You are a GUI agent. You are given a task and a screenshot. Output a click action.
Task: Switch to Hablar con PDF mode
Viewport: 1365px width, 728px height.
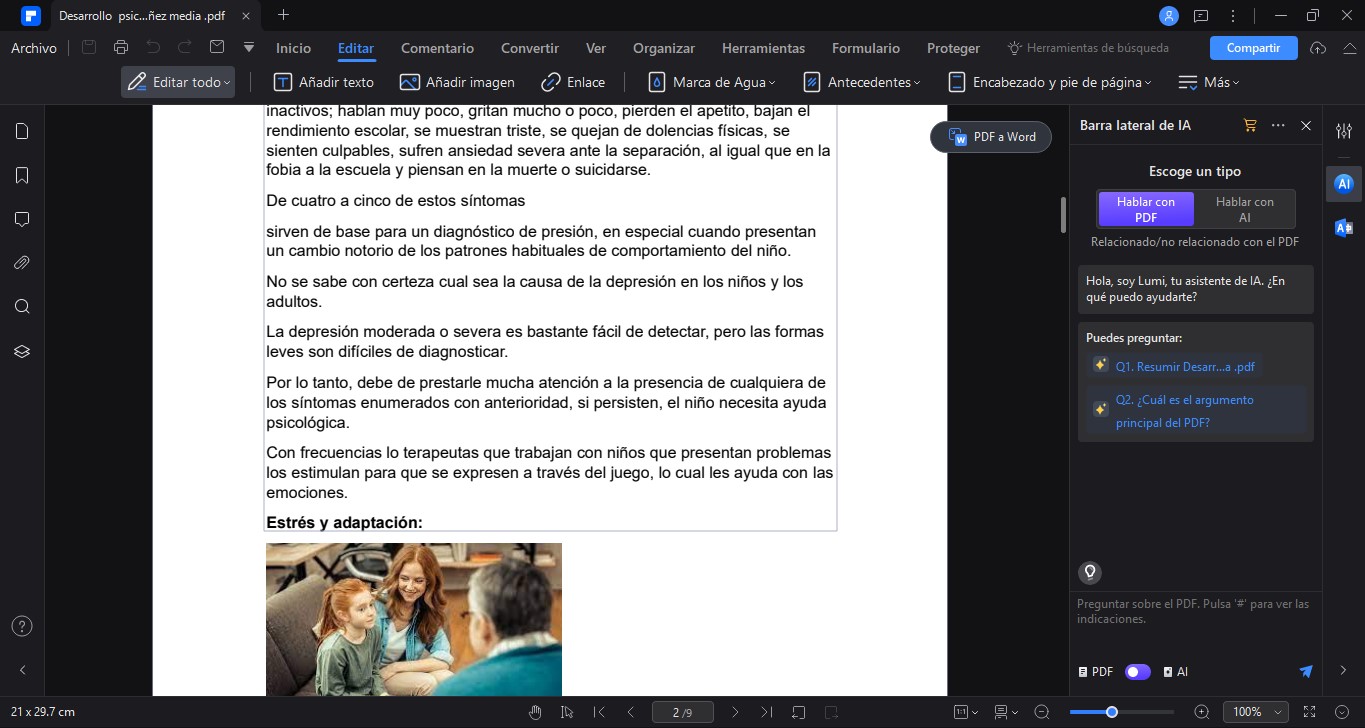(1145, 210)
